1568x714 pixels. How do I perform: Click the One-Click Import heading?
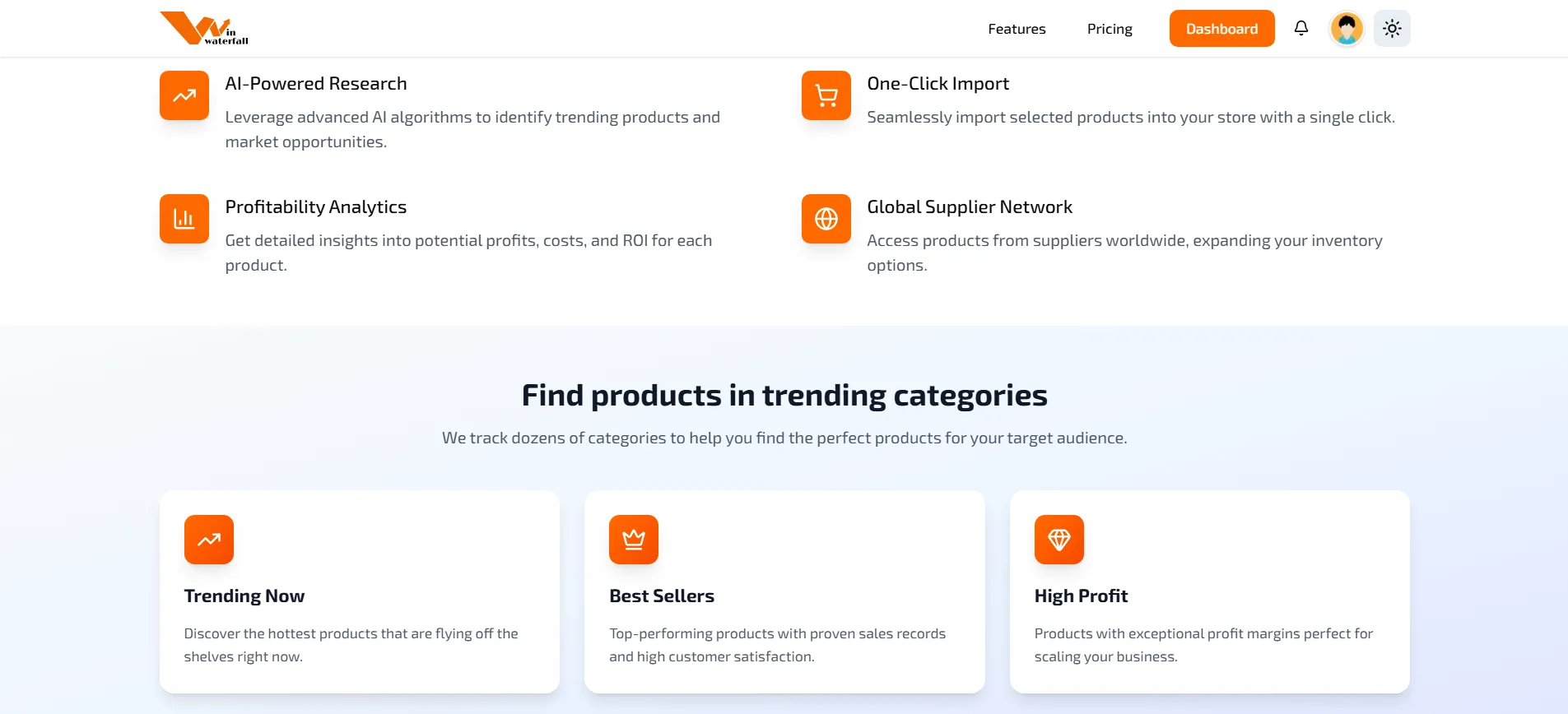(938, 83)
